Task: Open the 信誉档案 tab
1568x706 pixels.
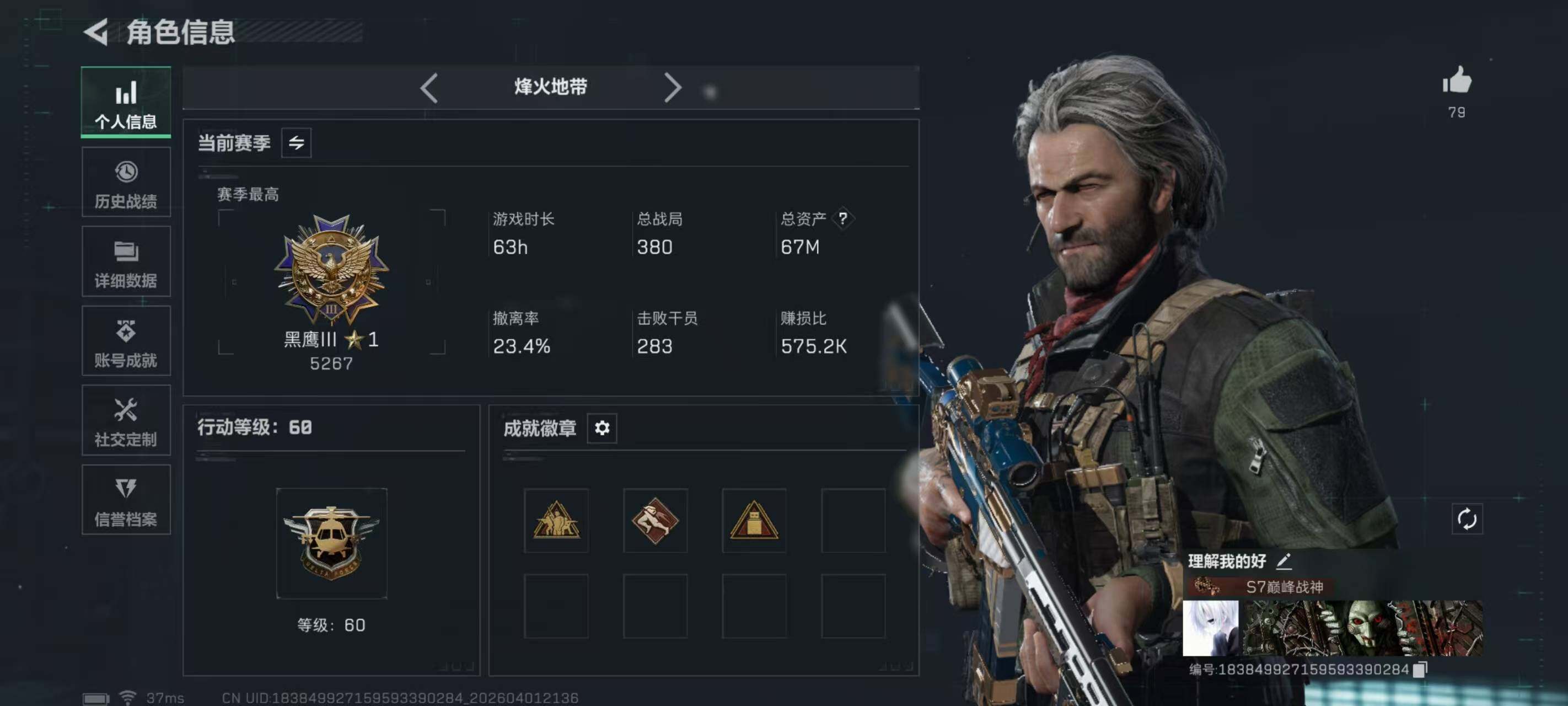Action: pyautogui.click(x=126, y=500)
